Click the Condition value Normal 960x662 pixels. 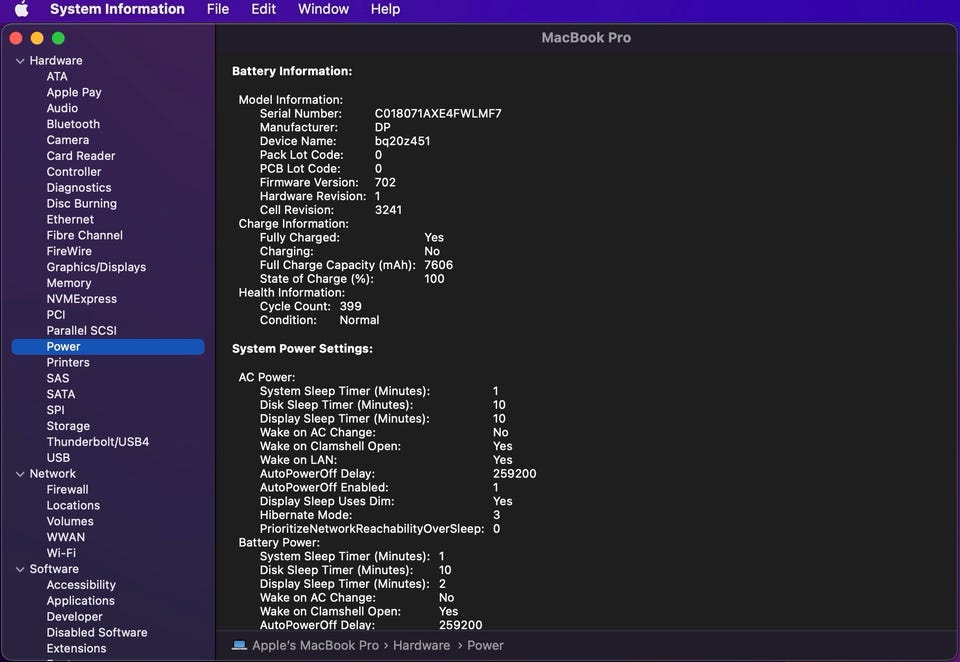pos(359,321)
